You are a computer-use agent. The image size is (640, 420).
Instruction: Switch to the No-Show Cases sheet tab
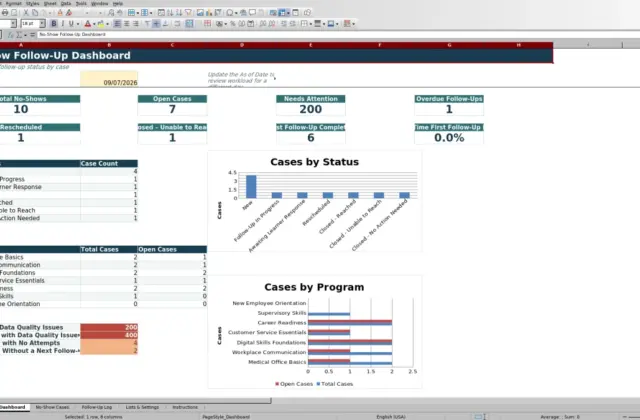pyautogui.click(x=52, y=407)
